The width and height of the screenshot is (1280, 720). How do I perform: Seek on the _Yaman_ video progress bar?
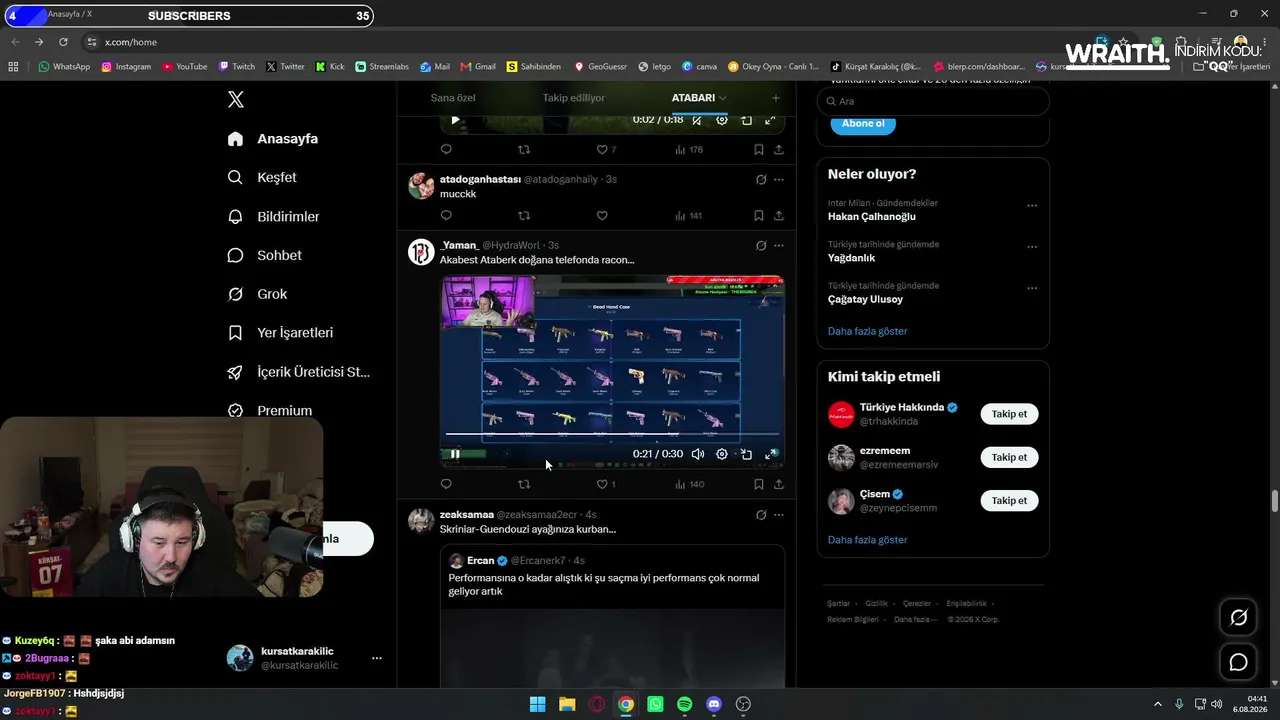click(612, 434)
